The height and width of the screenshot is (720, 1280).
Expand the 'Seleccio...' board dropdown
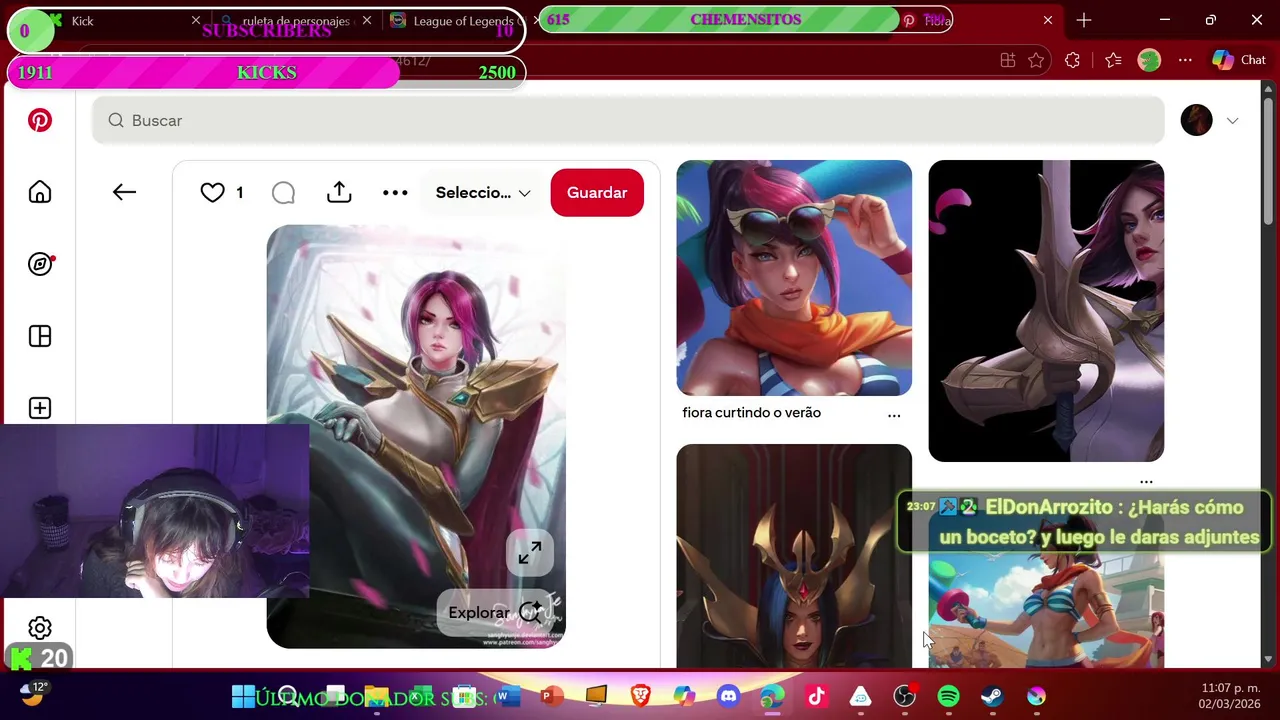[x=483, y=192]
